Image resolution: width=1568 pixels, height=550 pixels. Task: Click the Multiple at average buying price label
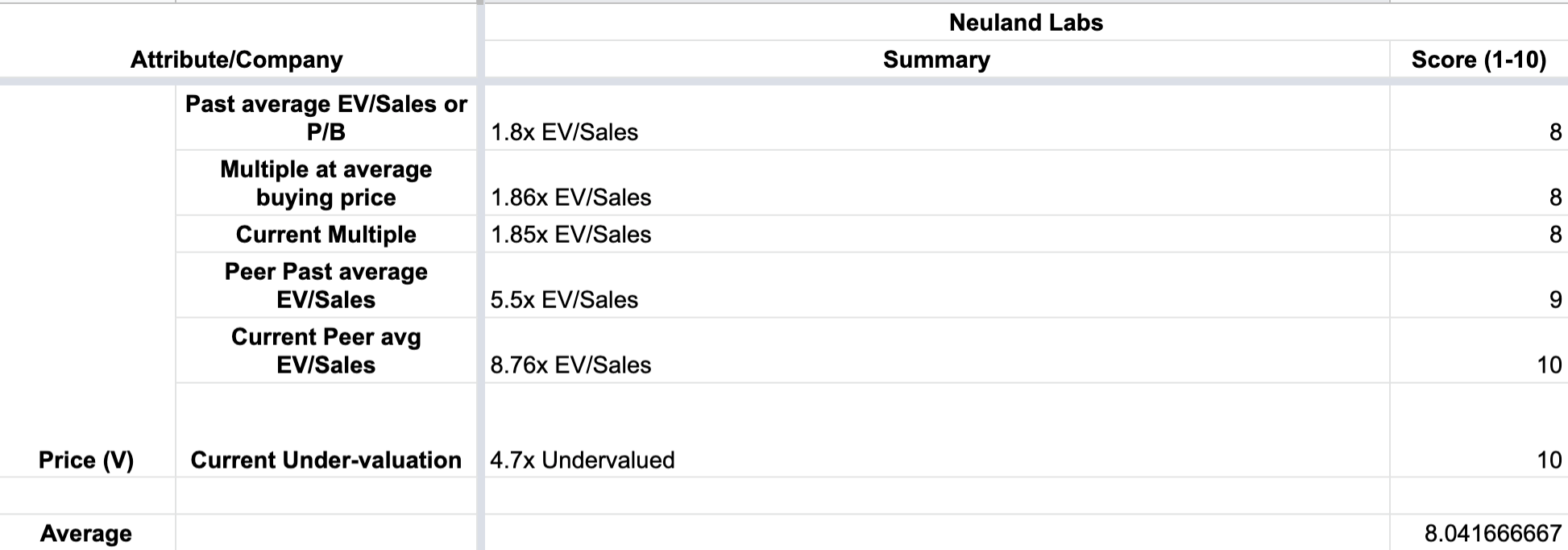pyautogui.click(x=326, y=183)
